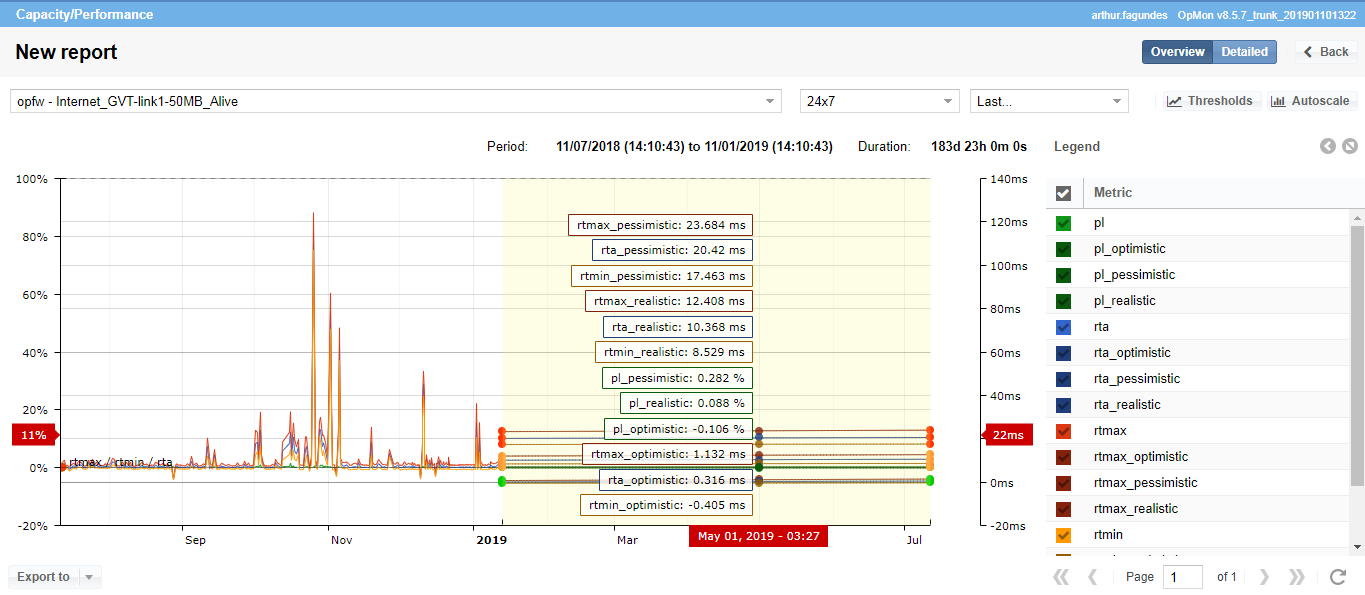Image resolution: width=1365 pixels, height=595 pixels.
Task: Switch to the Detailed tab
Action: coord(1244,52)
